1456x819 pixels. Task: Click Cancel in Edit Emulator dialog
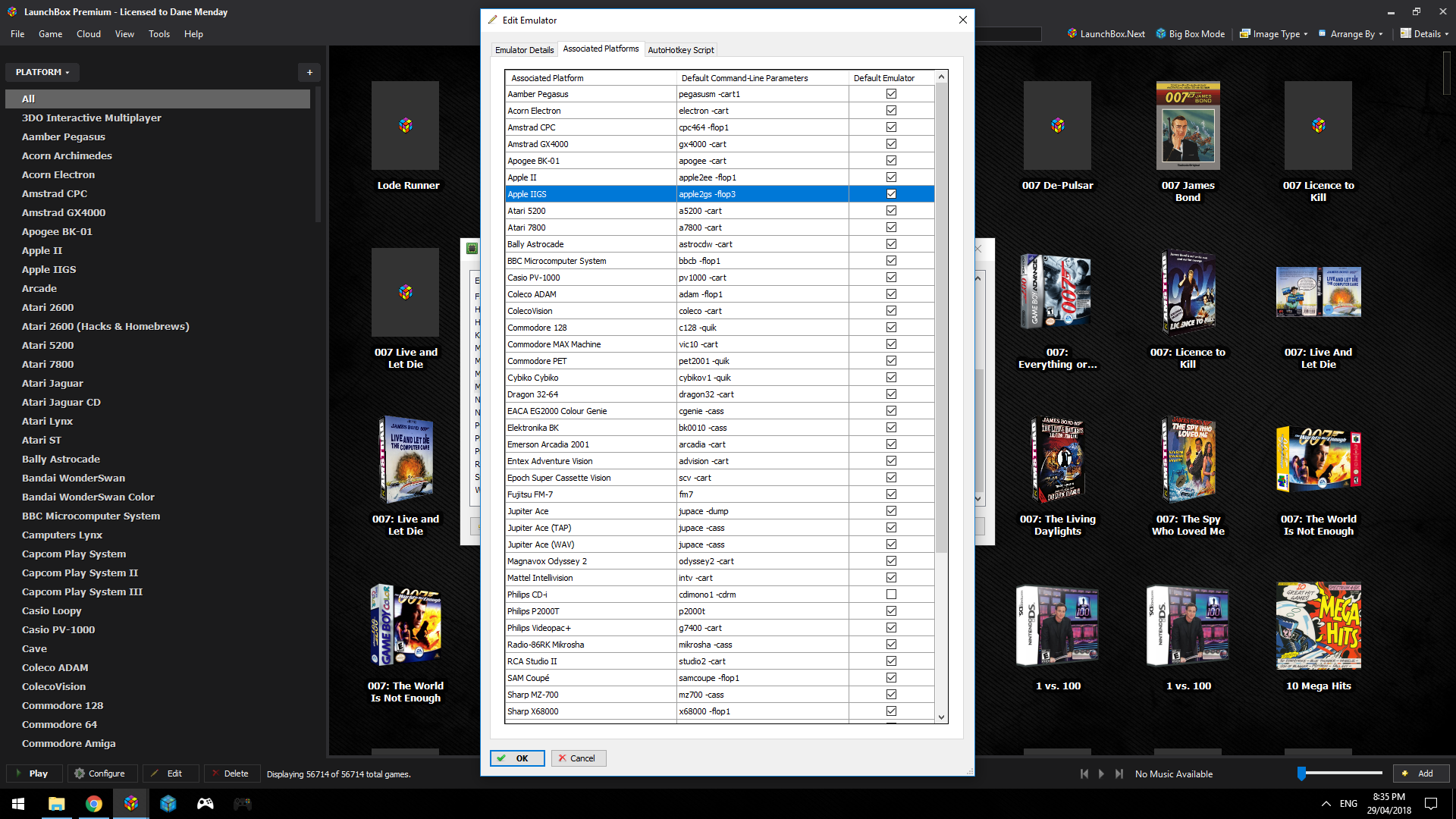pyautogui.click(x=578, y=758)
